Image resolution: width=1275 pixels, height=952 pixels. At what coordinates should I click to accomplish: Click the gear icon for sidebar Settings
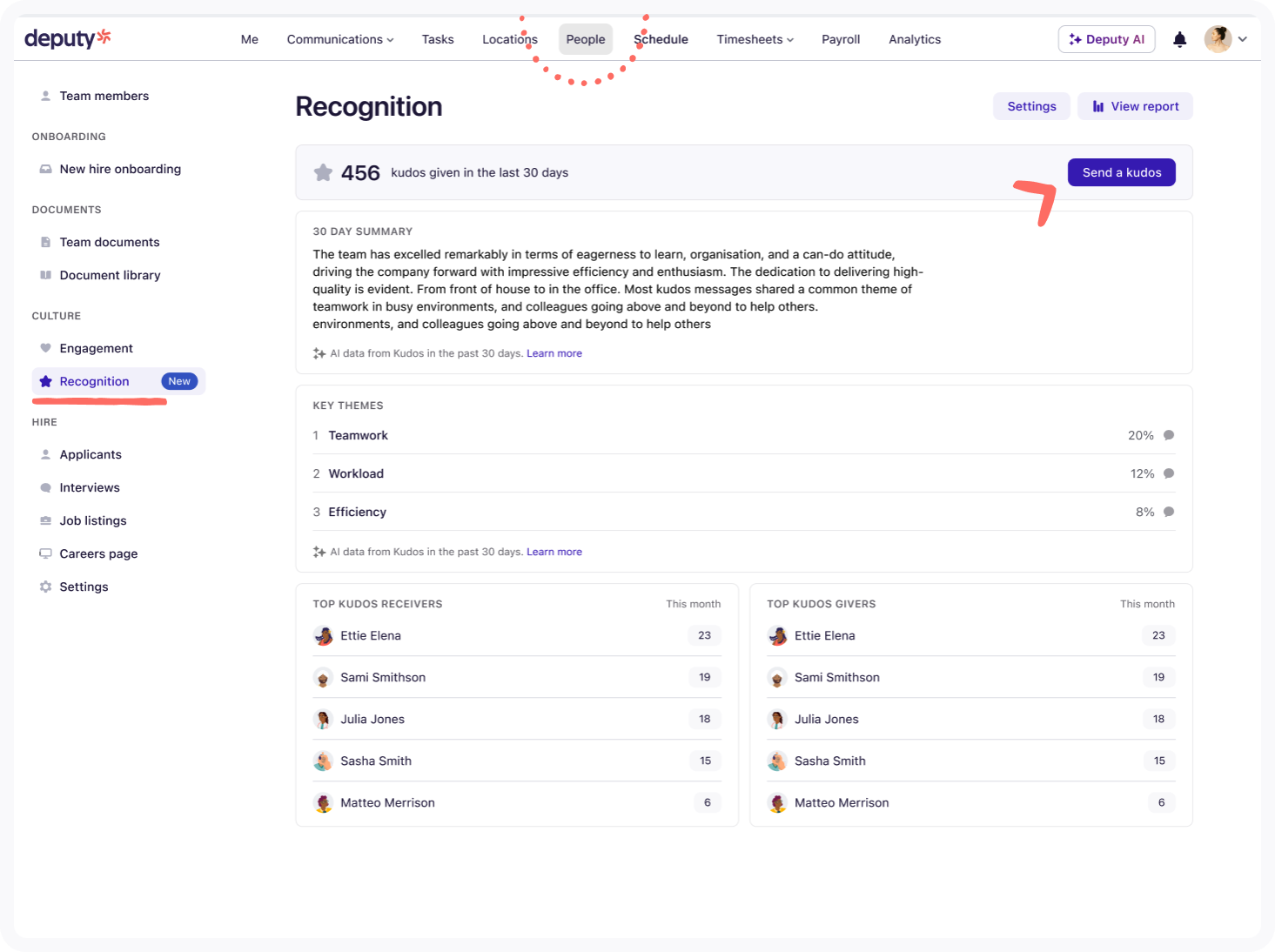click(x=46, y=587)
